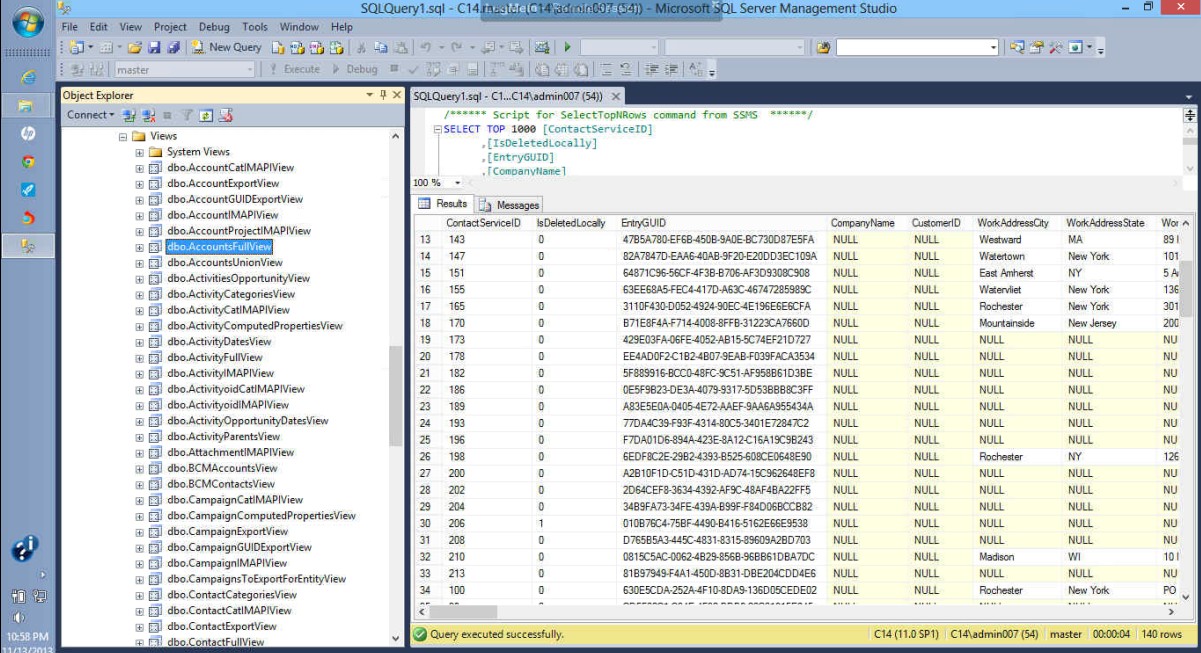Viewport: 1201px width, 653px height.
Task: Open the Project menu
Action: coord(170,27)
